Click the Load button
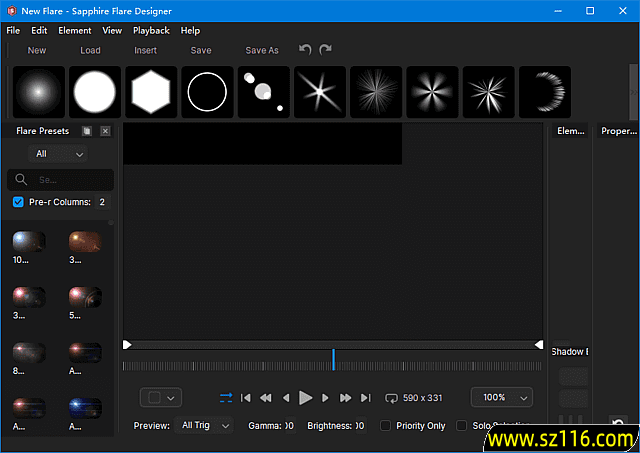Viewport: 640px width, 453px height. [x=90, y=50]
